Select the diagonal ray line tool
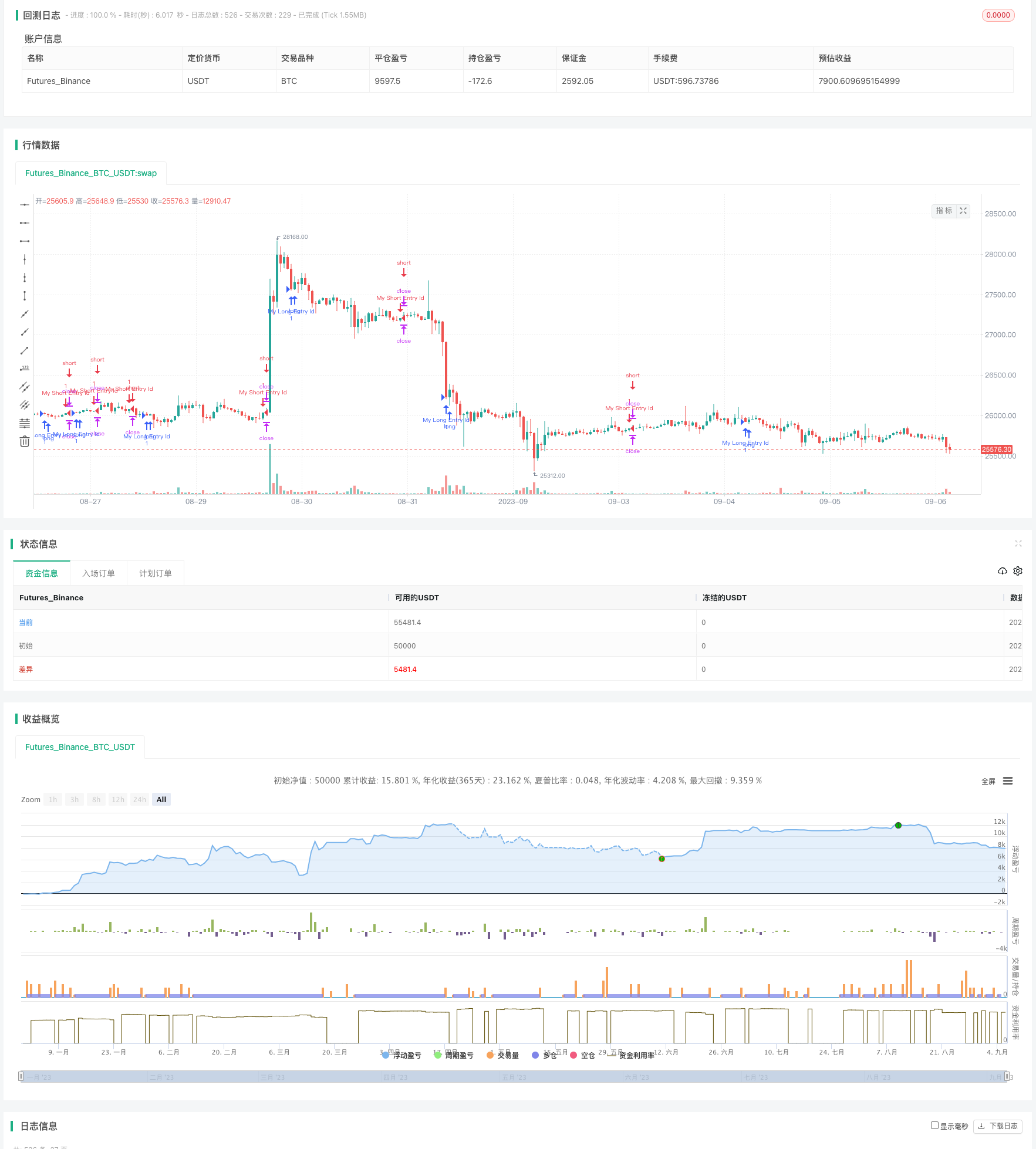 [24, 332]
